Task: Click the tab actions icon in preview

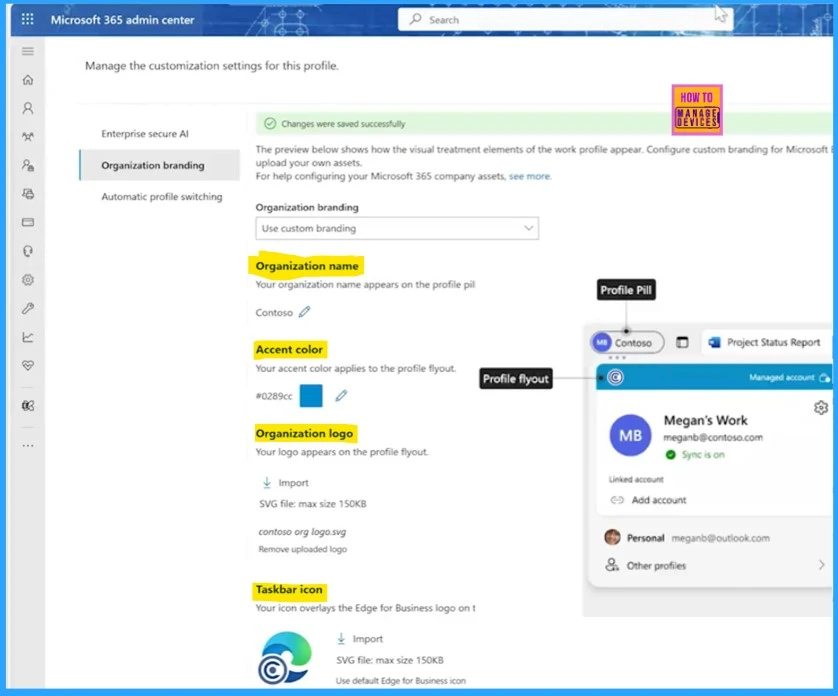Action: click(682, 342)
